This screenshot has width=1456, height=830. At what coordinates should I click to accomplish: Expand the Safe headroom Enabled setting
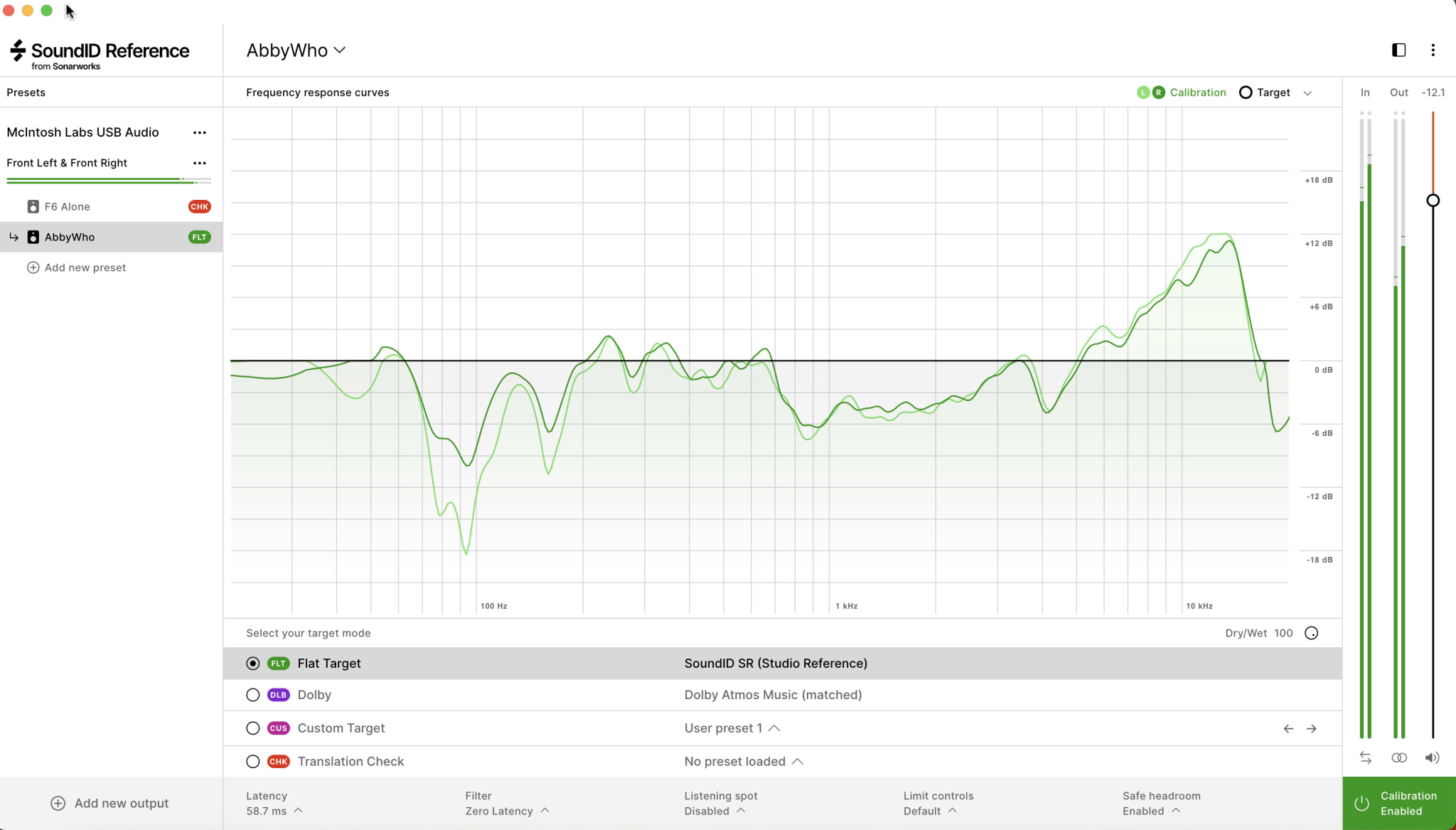[x=1162, y=804]
